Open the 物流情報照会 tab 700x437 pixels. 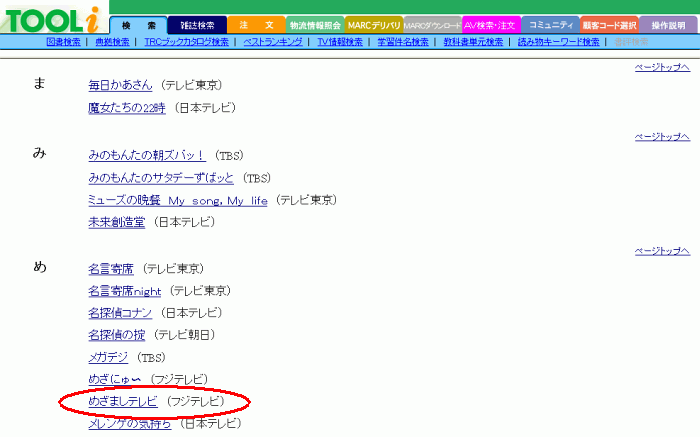point(315,25)
